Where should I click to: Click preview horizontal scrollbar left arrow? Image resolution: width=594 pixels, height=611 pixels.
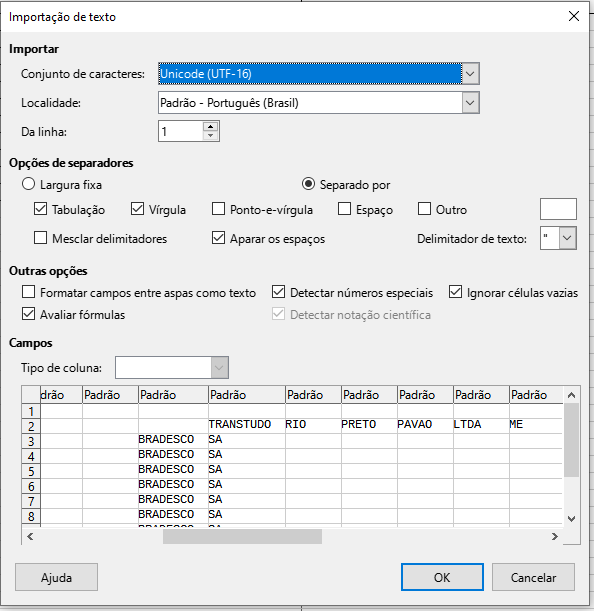[x=30, y=537]
